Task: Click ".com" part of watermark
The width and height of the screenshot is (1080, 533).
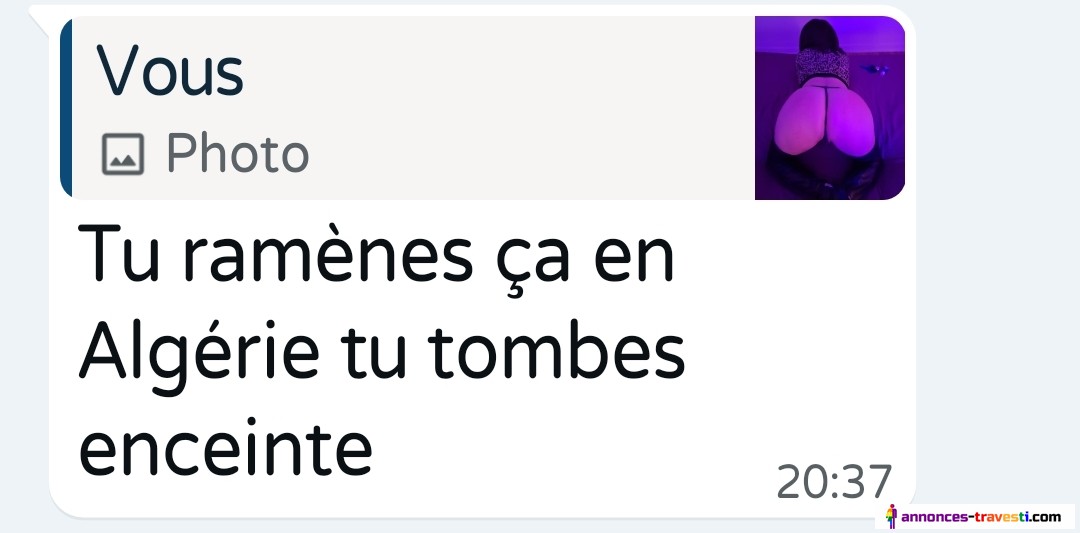Action: click(1046, 516)
